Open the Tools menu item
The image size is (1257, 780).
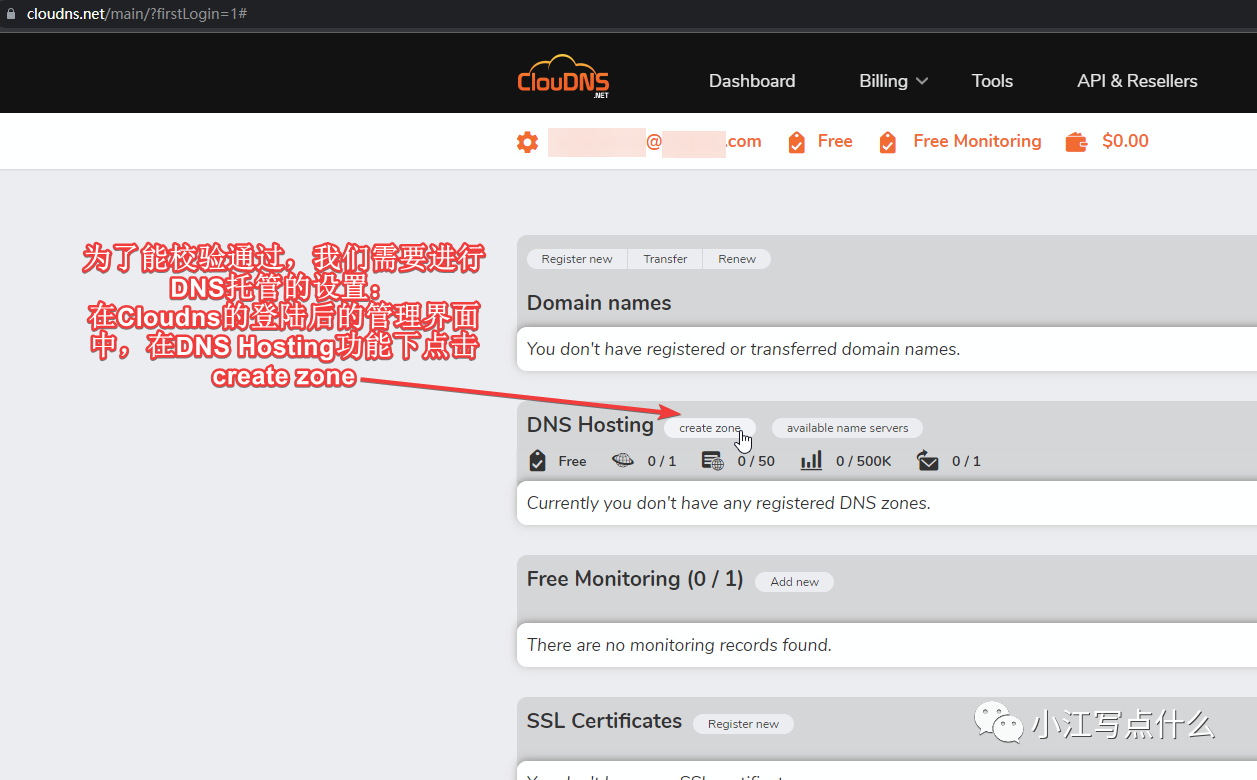992,81
